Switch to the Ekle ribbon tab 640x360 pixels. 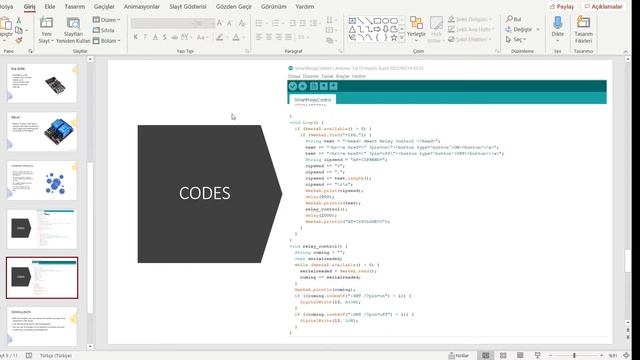pos(50,7)
